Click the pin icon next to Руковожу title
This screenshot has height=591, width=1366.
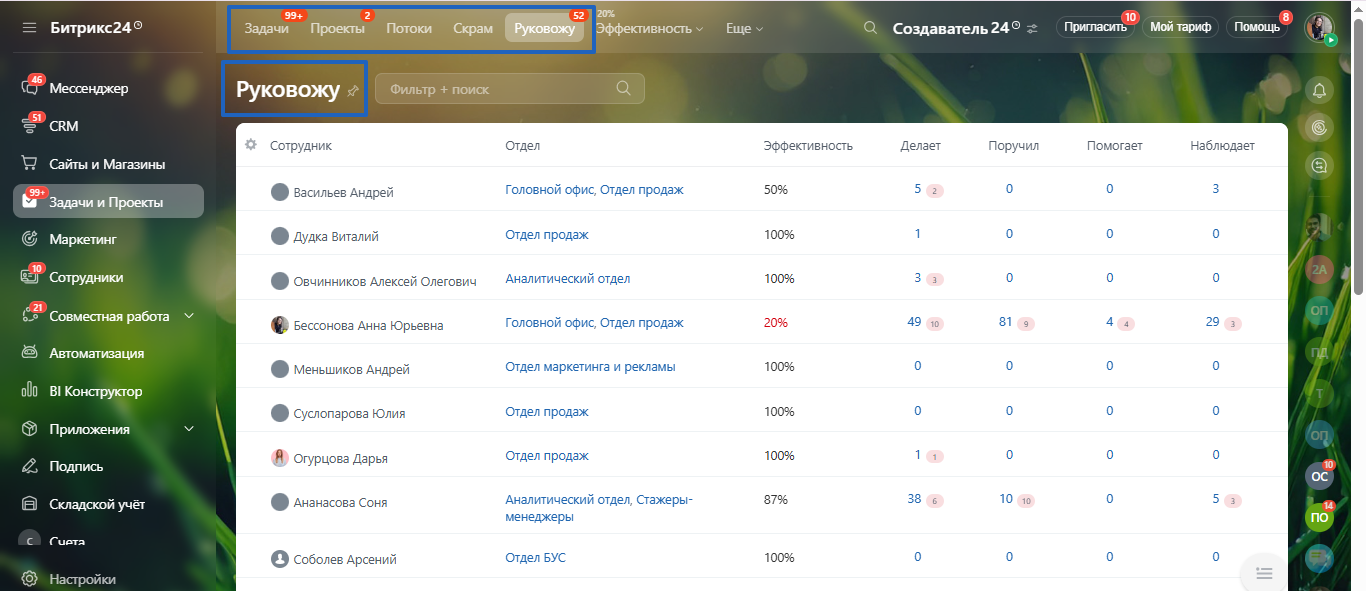click(353, 90)
